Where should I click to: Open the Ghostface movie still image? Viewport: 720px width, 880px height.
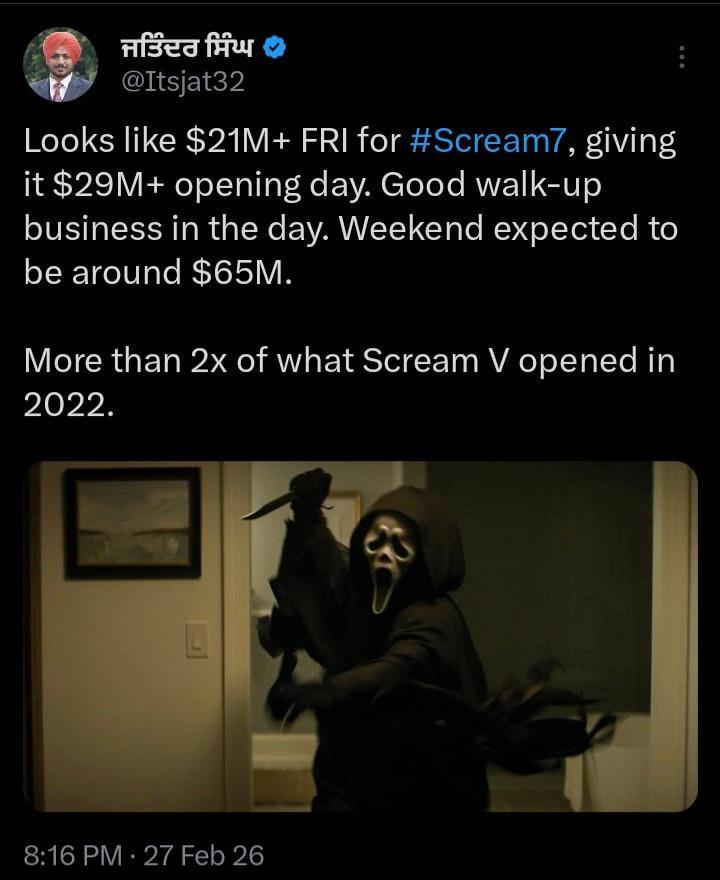[x=360, y=636]
